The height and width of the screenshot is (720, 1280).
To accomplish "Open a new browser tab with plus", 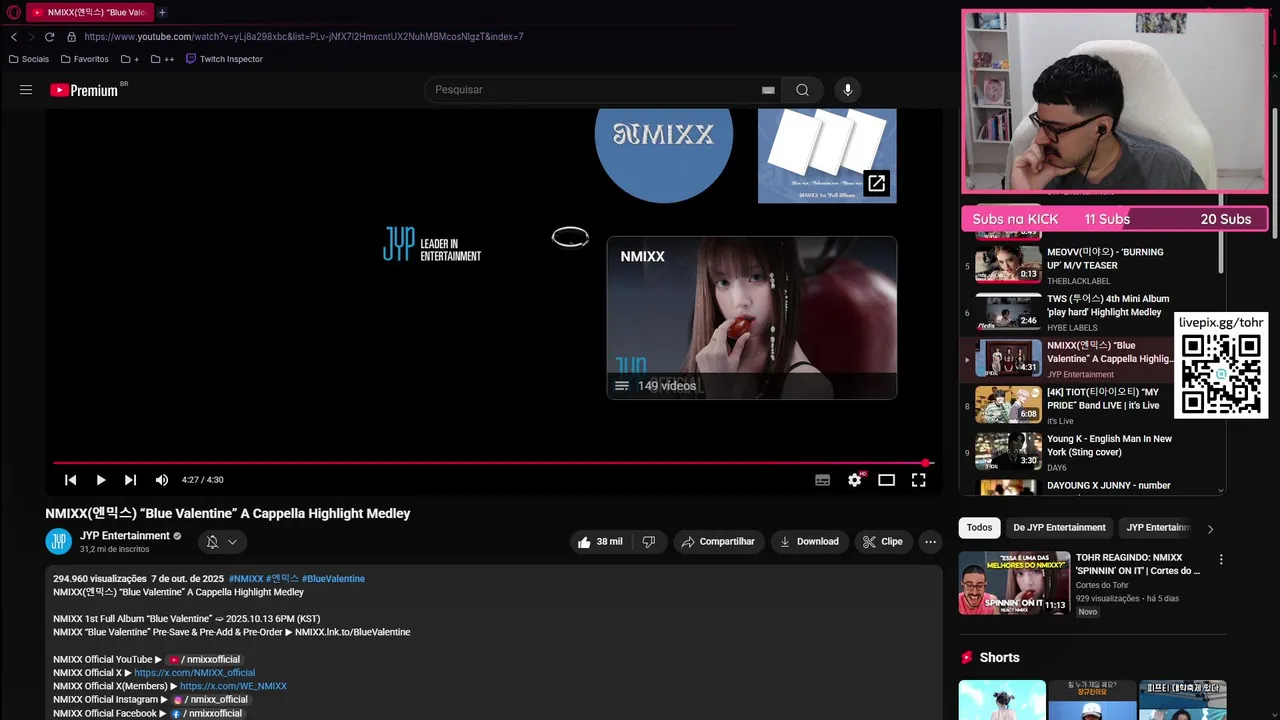I will tap(162, 13).
